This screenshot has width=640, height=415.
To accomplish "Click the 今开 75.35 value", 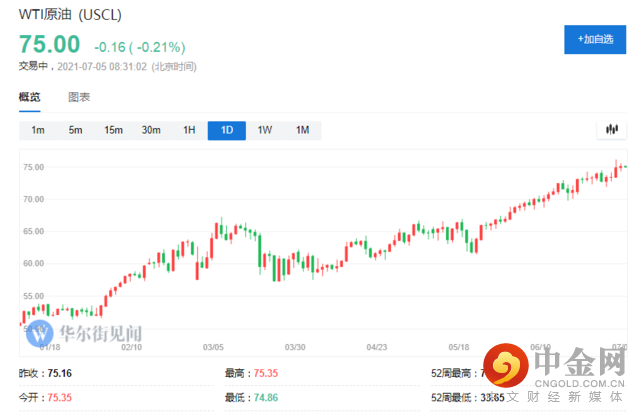I will [60, 397].
